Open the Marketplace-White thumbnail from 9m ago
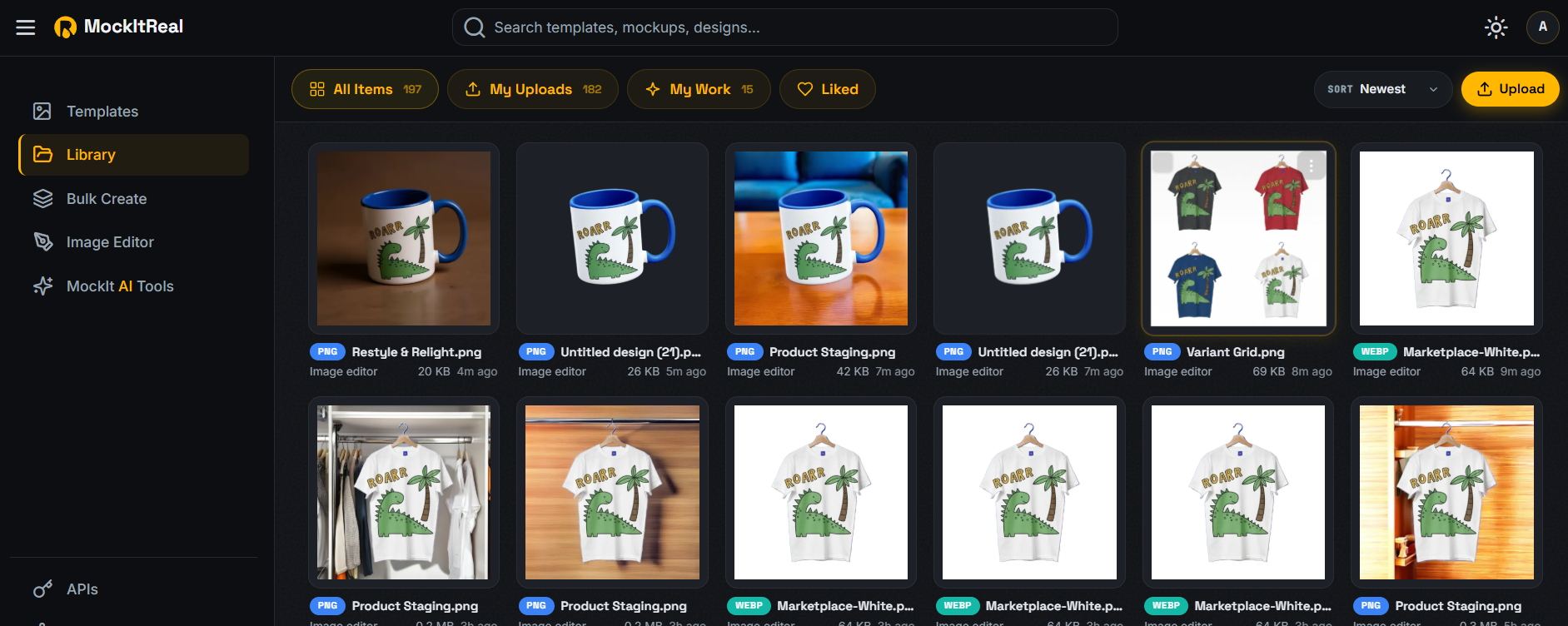 [1446, 238]
